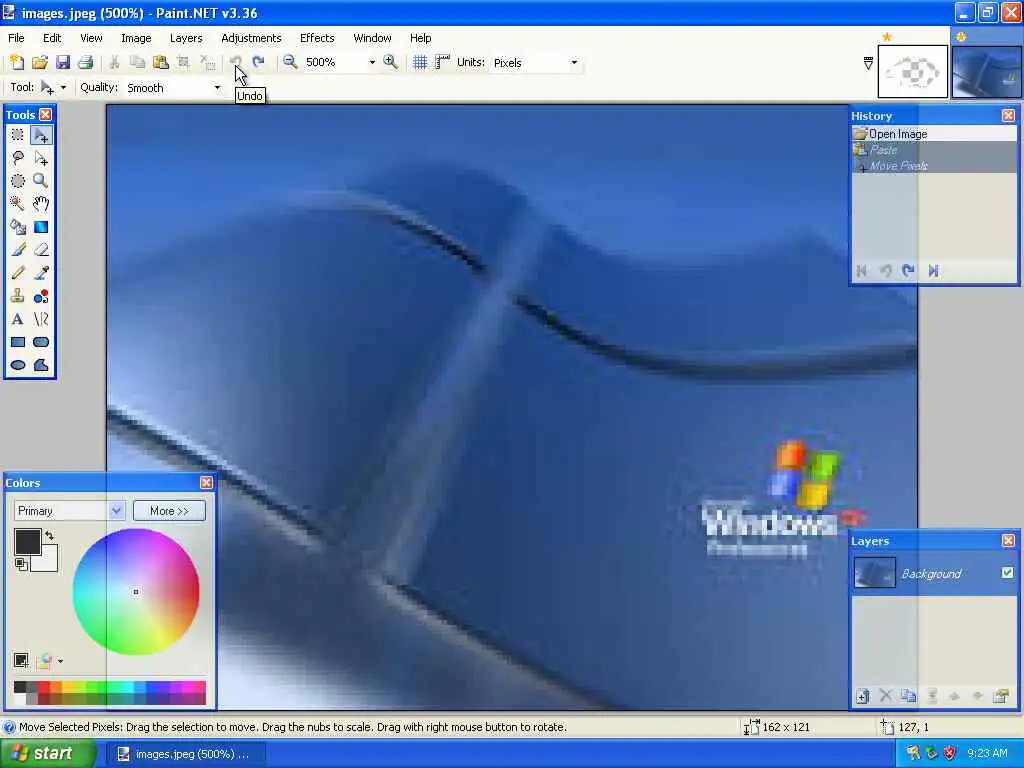Image resolution: width=1024 pixels, height=768 pixels.
Task: Open the image list dropdown arrow
Action: [x=868, y=63]
